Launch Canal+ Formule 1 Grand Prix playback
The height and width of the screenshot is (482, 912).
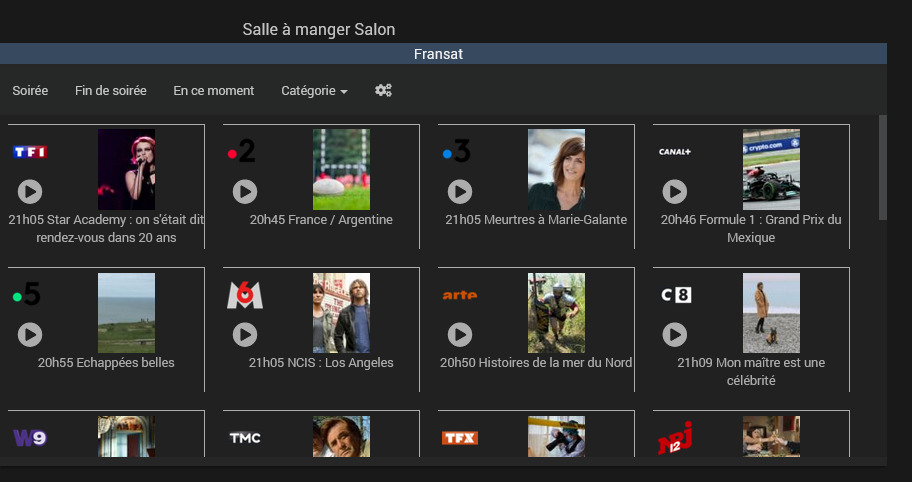(675, 191)
